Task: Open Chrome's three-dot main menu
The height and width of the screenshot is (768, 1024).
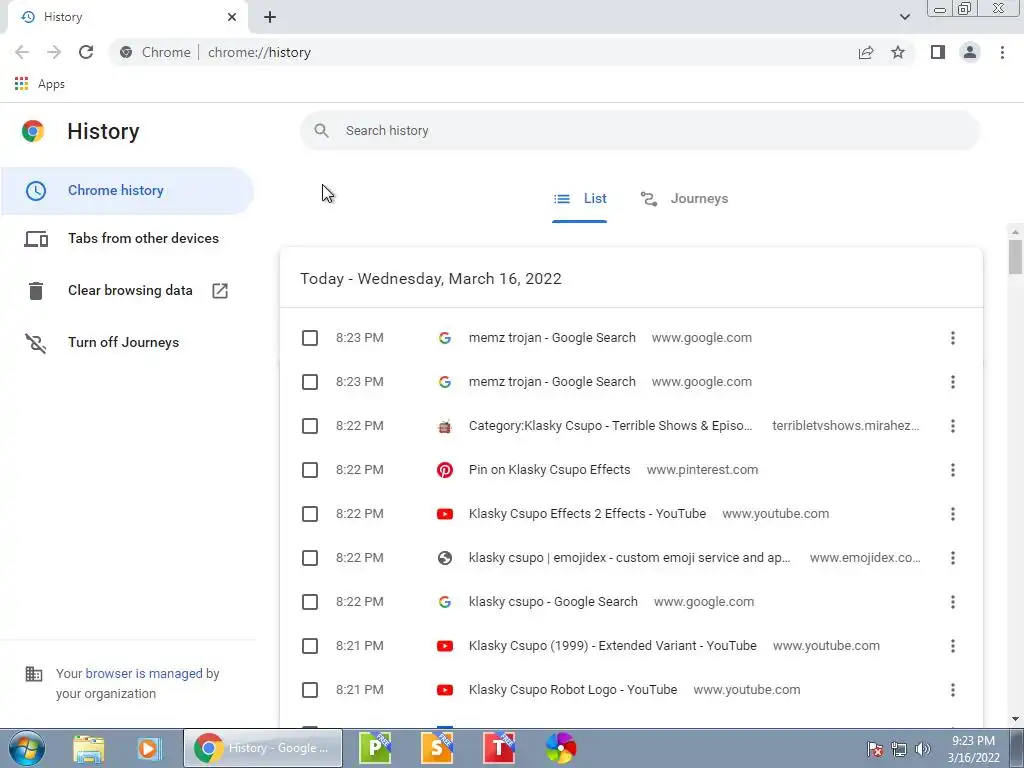Action: coord(1002,52)
